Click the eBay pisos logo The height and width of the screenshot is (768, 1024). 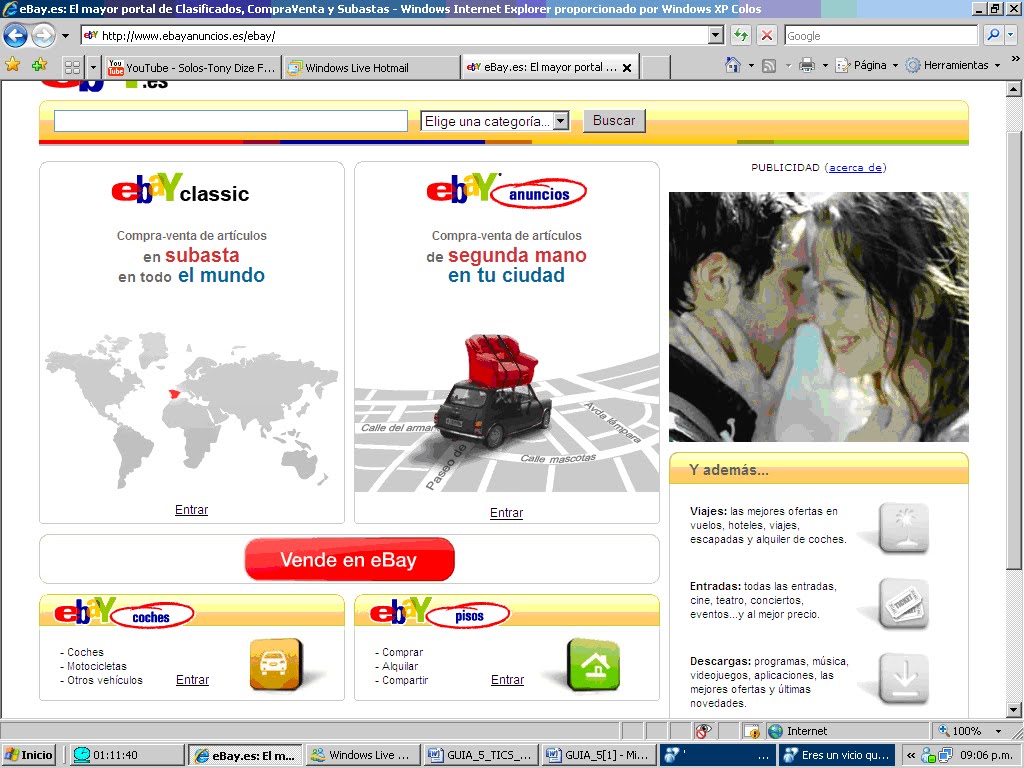coord(440,613)
